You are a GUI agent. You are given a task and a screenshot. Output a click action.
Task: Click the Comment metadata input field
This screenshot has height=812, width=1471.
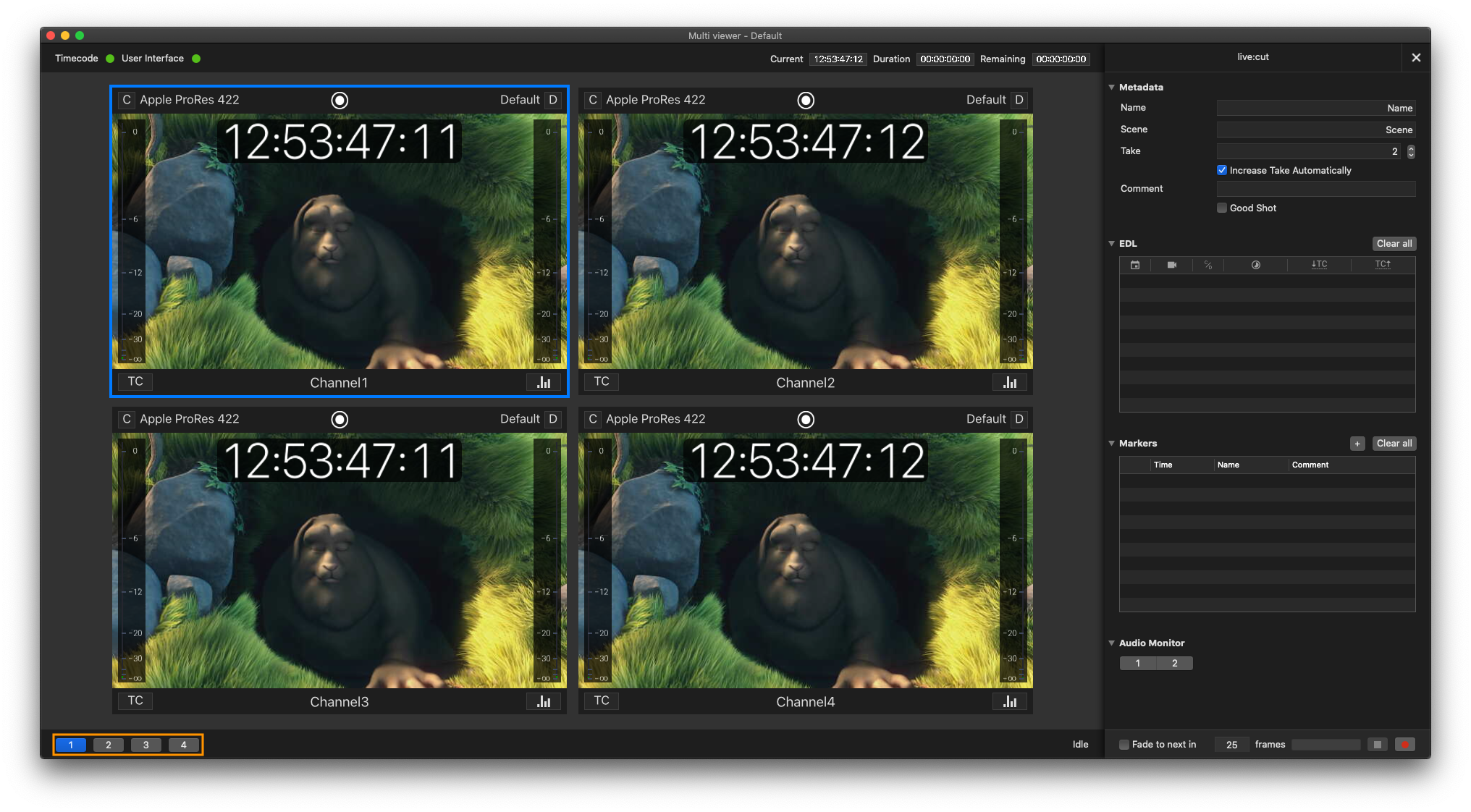click(x=1316, y=189)
